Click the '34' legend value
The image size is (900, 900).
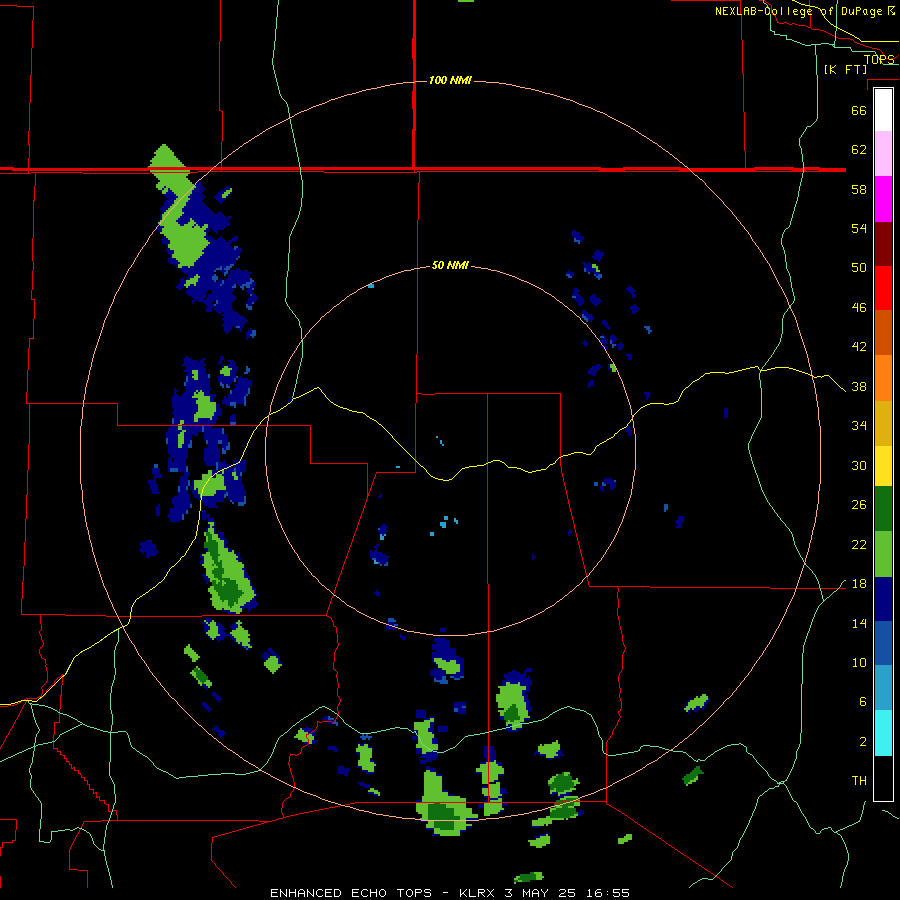859,426
